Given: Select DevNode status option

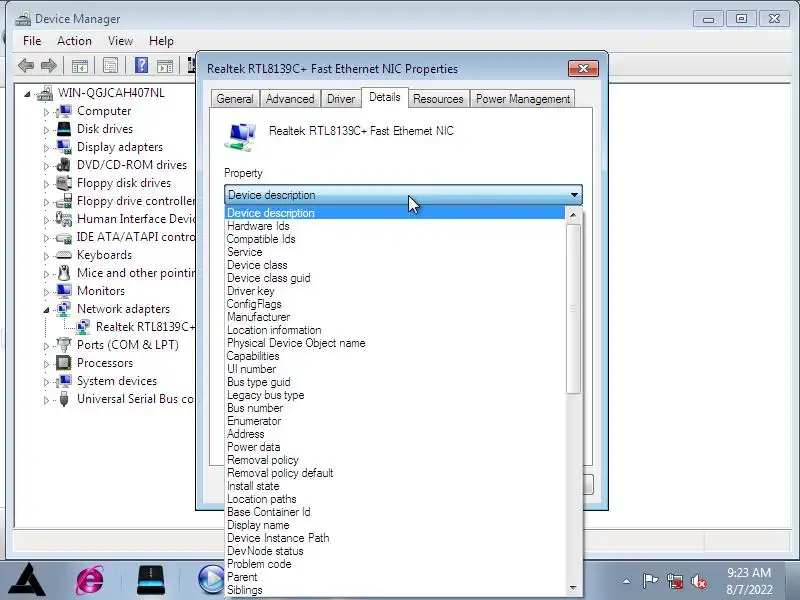Looking at the screenshot, I should click(x=395, y=551).
